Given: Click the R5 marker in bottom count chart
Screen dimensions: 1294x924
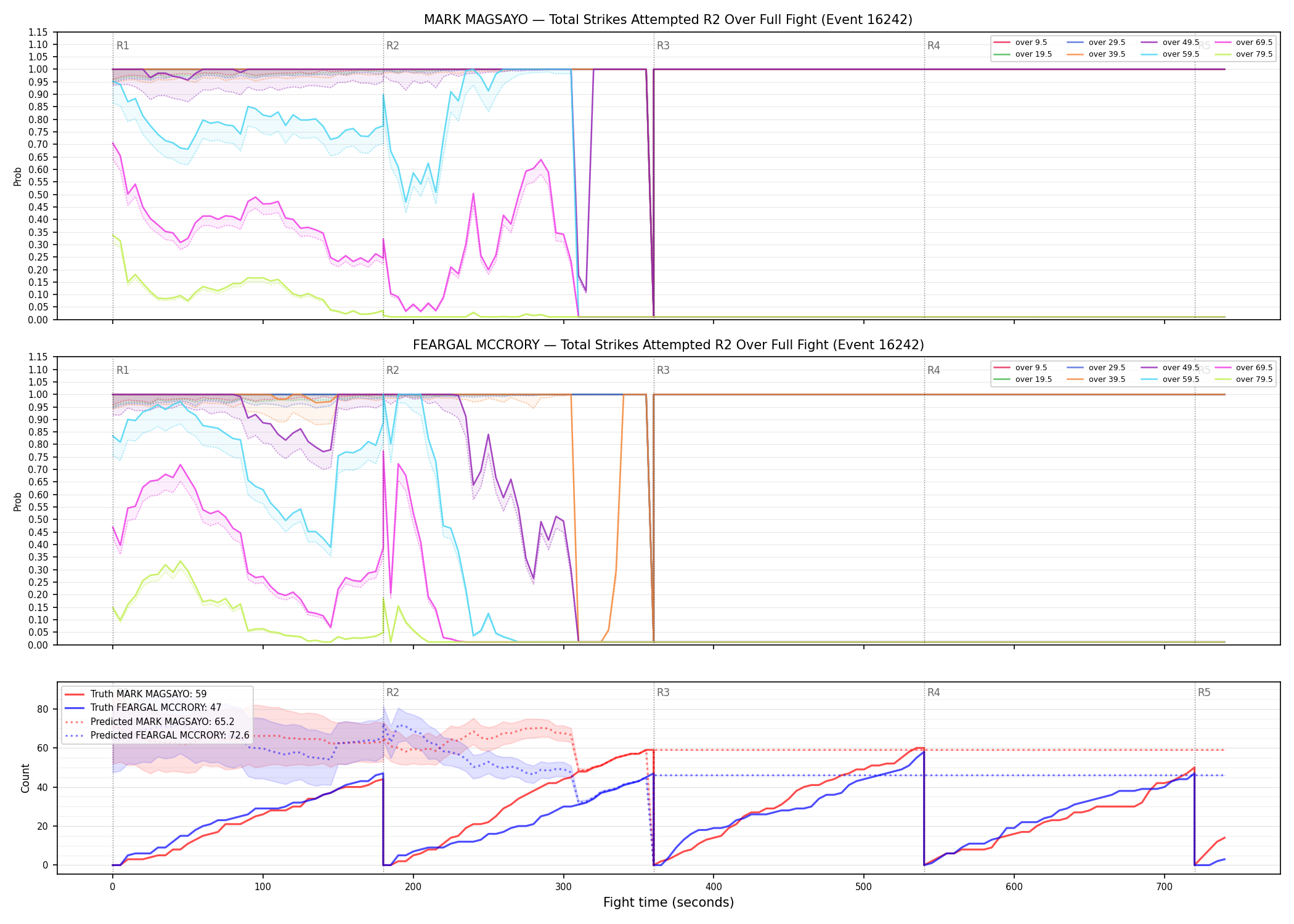Looking at the screenshot, I should (1204, 692).
